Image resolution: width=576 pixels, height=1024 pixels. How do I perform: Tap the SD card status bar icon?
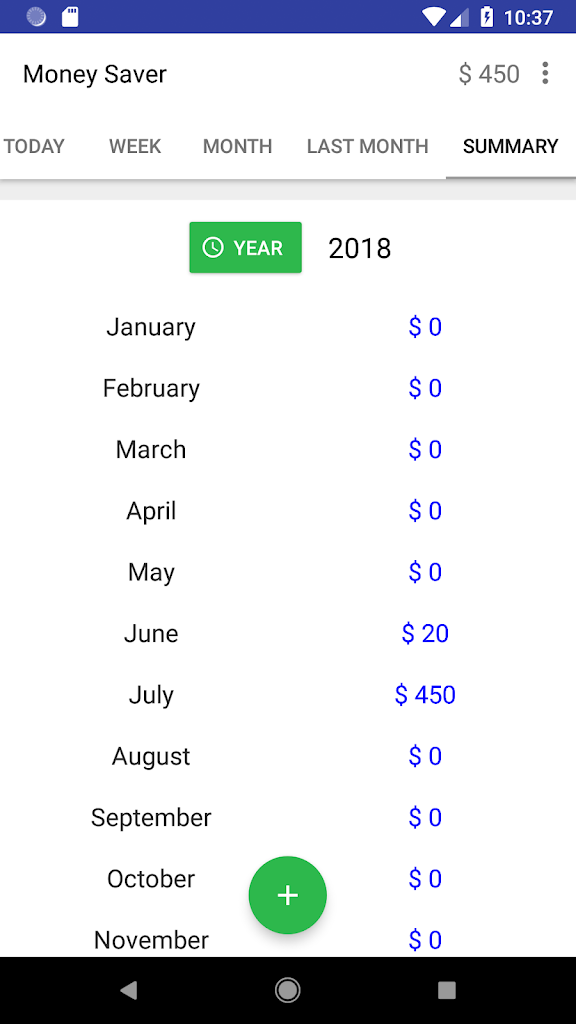point(70,17)
